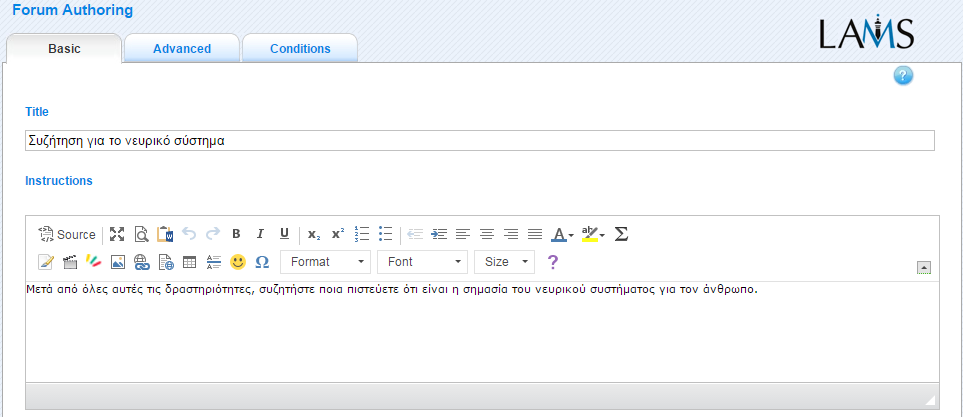Image resolution: width=963 pixels, height=417 pixels.
Task: Toggle bold formatting
Action: click(x=237, y=234)
